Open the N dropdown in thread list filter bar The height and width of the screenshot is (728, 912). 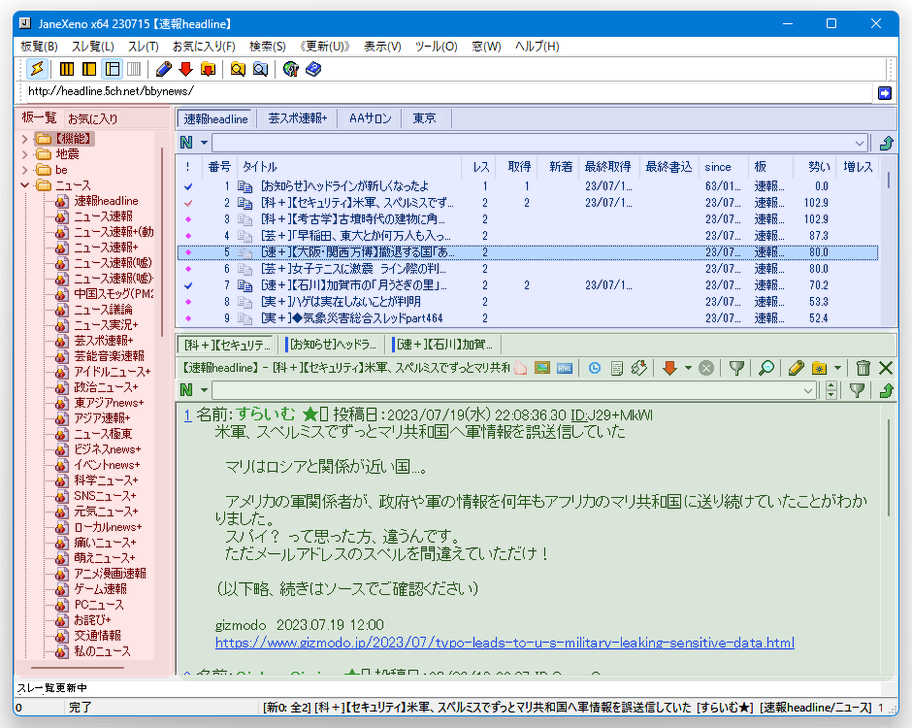tap(204, 142)
